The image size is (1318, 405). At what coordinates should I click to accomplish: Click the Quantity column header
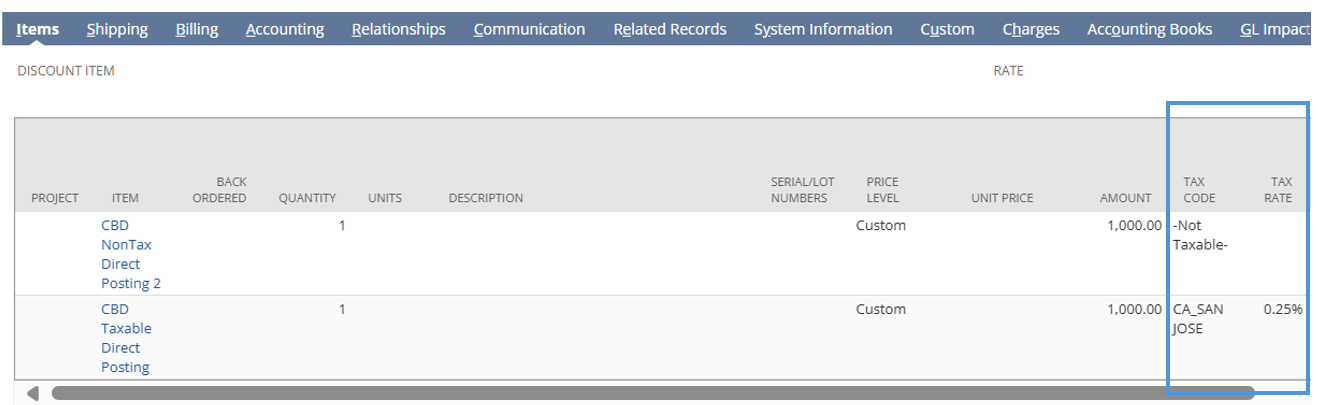[x=307, y=198]
